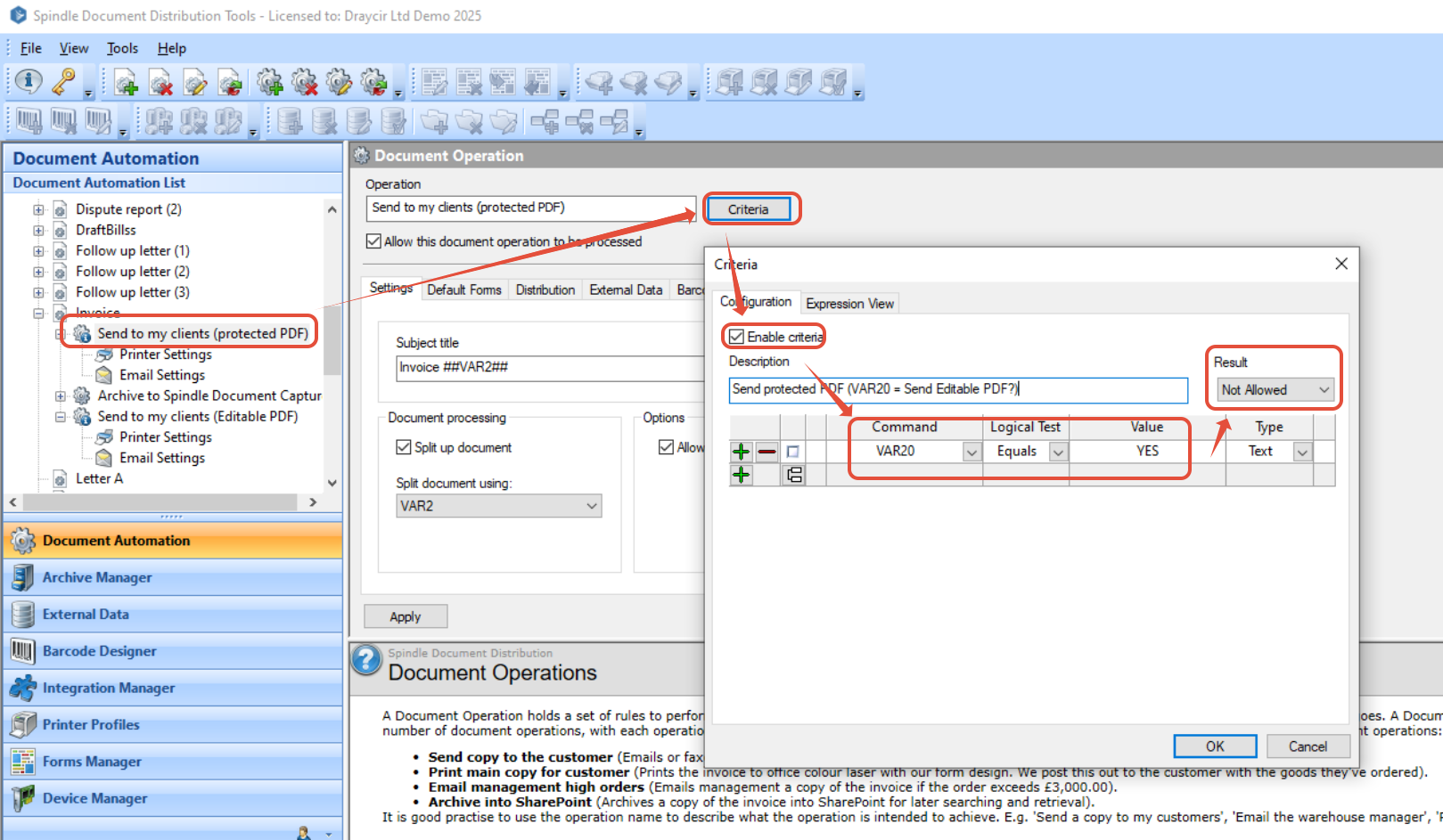This screenshot has width=1443, height=840.
Task: Click the tree list vertical scrollbar down arrow
Action: 332,483
